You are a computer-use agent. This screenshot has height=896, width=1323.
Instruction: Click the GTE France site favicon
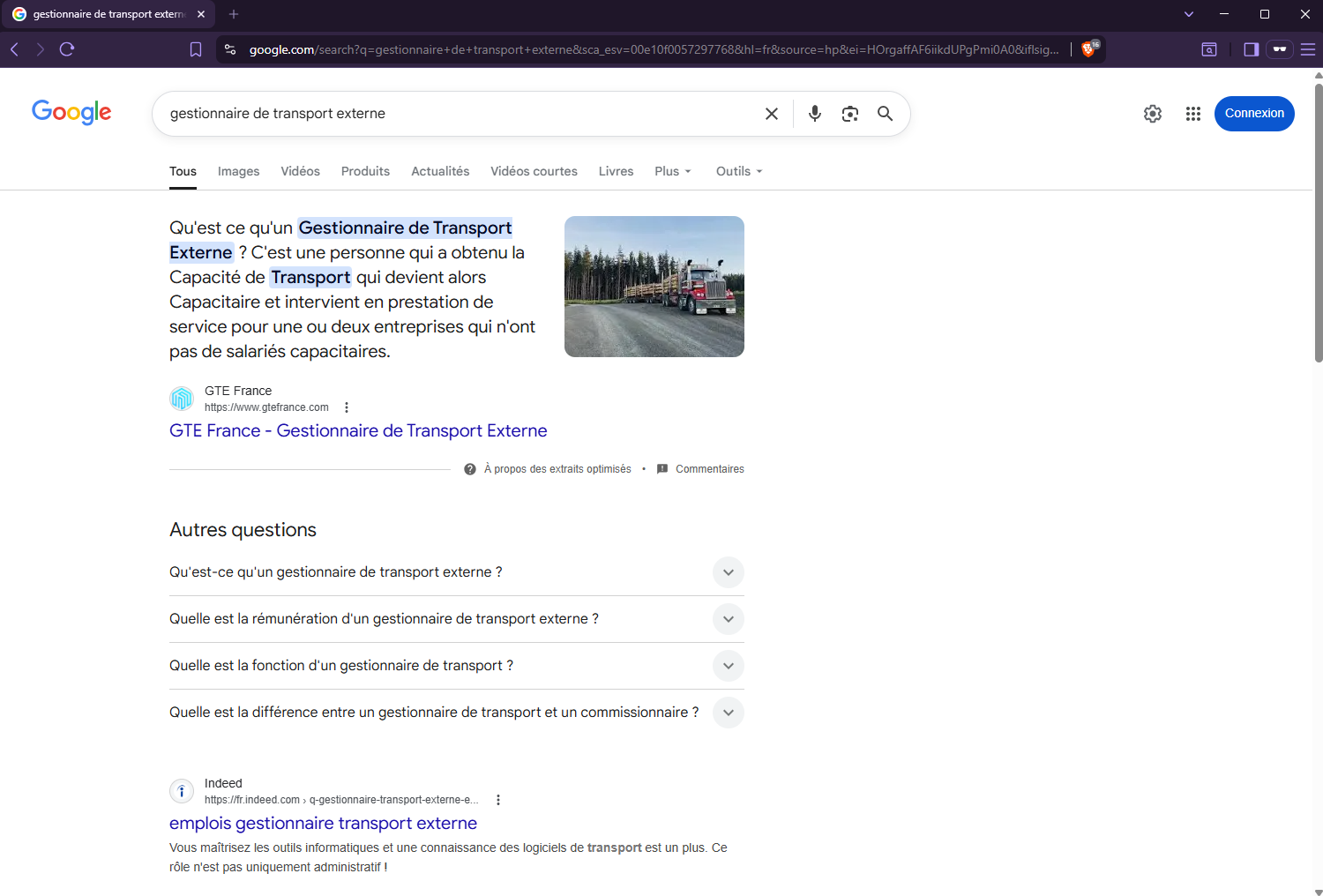tap(182, 399)
